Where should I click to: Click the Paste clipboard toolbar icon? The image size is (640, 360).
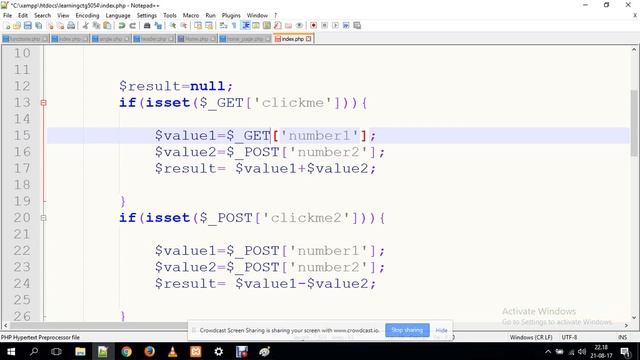pyautogui.click(x=107, y=25)
